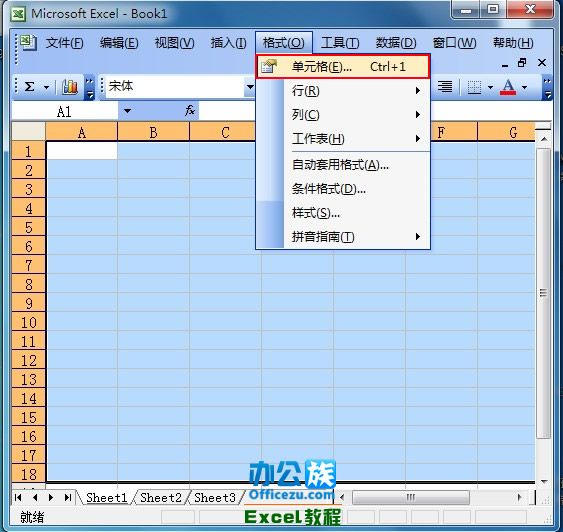
Task: Expand the AutoSum dropdown arrow
Action: 46,87
